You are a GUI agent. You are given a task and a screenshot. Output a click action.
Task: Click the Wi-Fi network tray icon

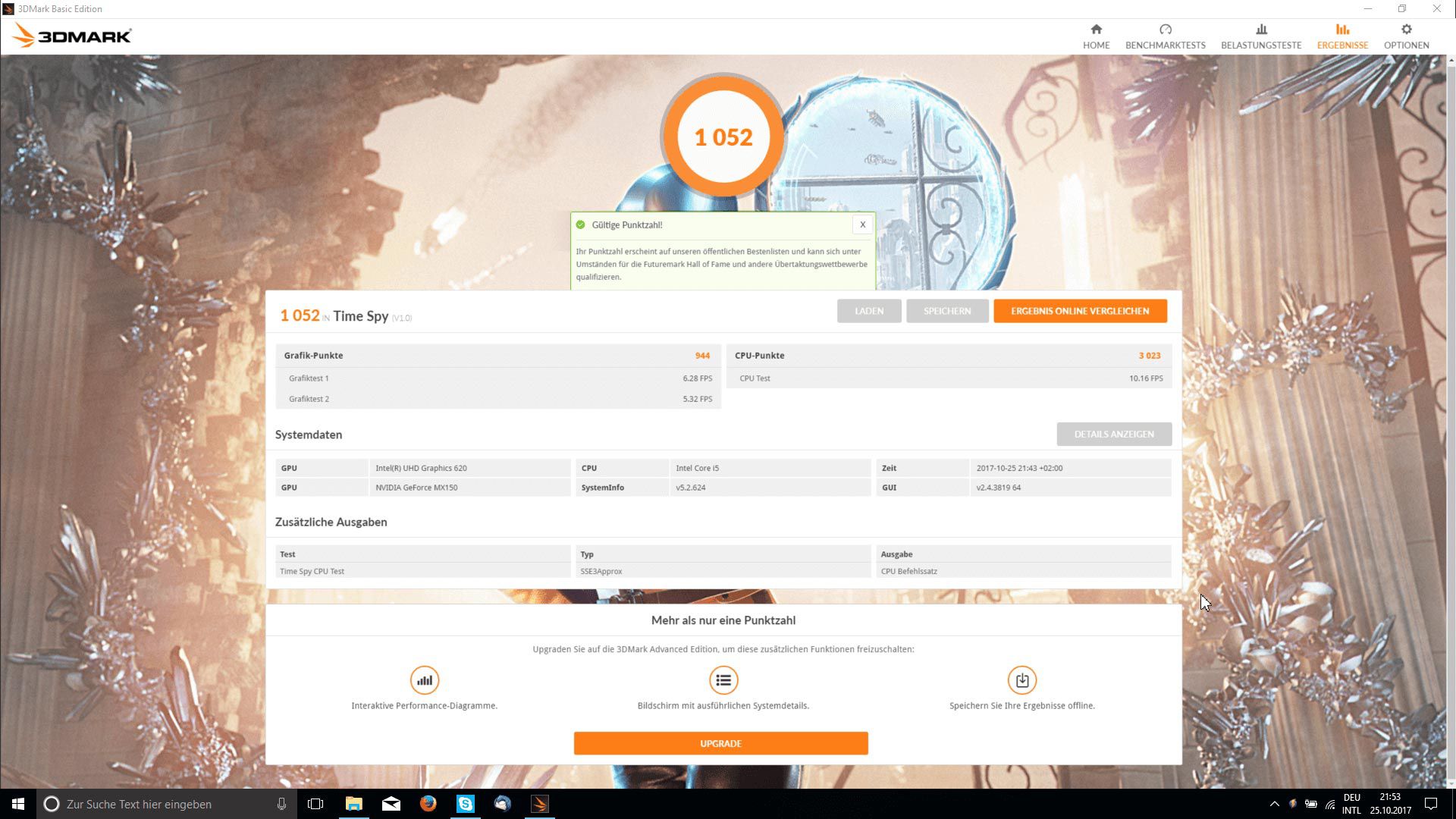click(1330, 804)
